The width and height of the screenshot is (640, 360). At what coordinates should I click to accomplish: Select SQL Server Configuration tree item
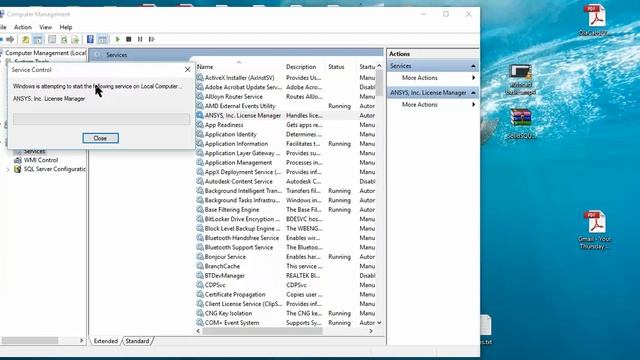coord(55,169)
